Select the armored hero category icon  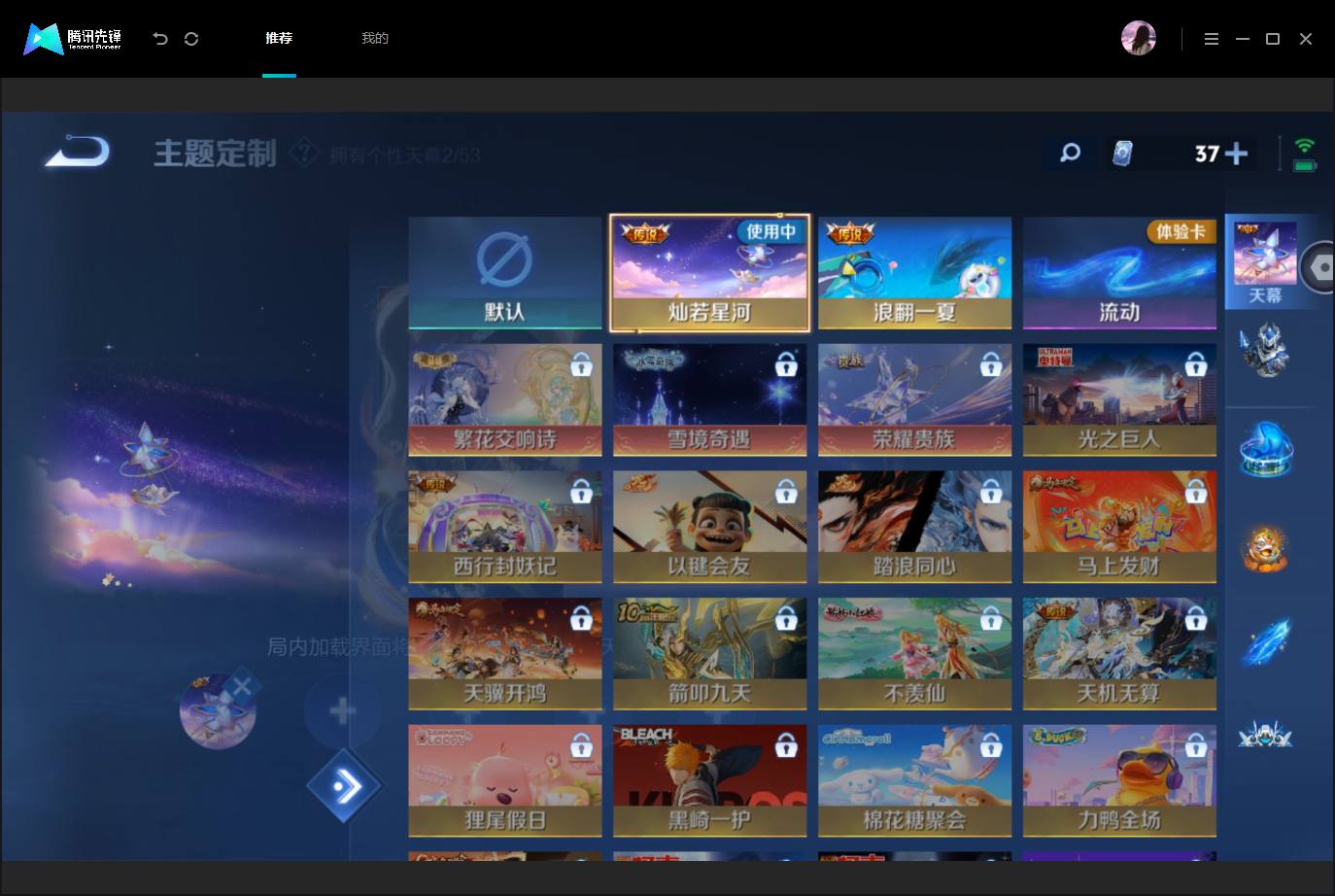click(x=1265, y=350)
